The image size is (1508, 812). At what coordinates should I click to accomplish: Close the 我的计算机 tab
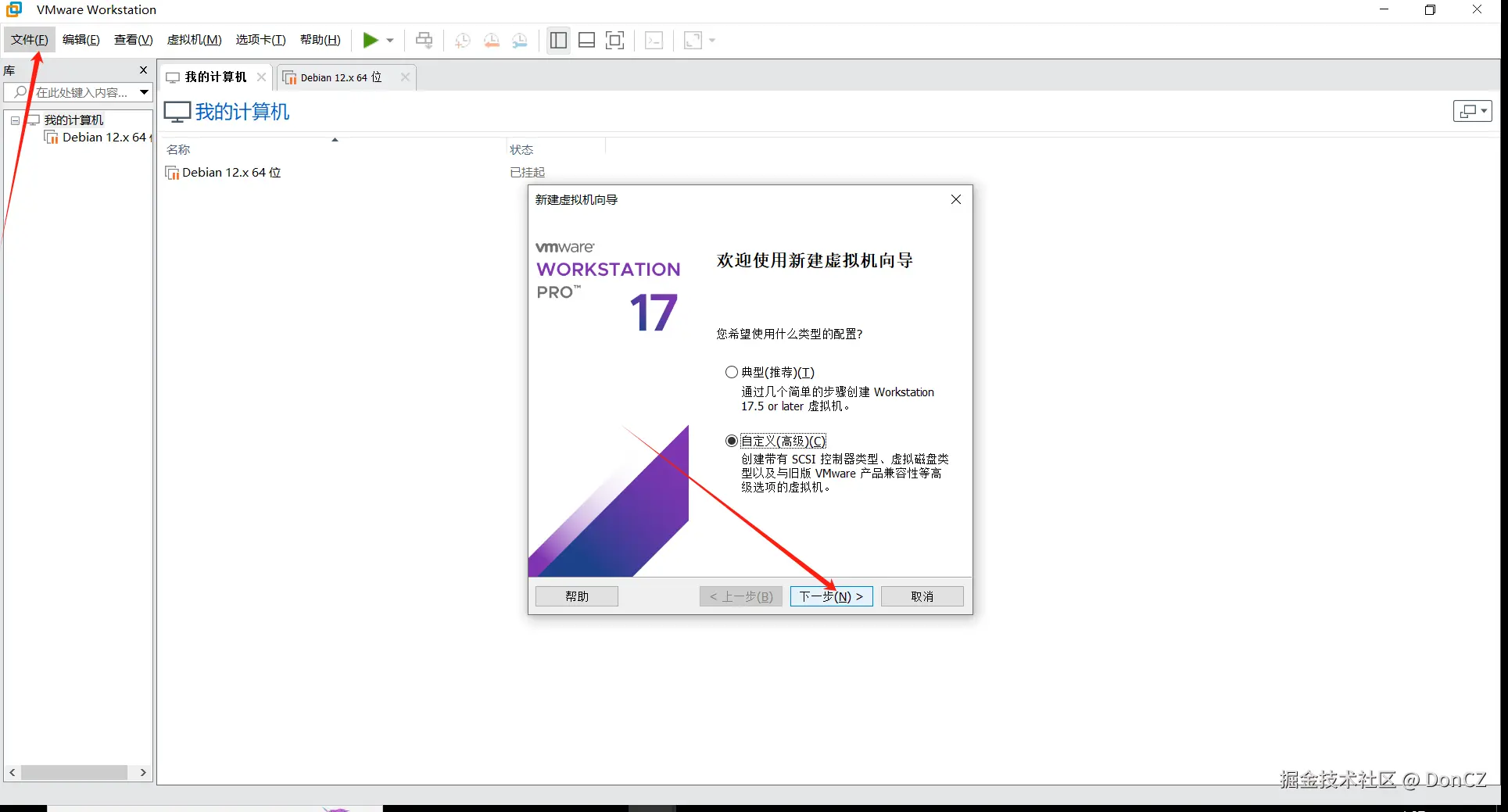(262, 77)
